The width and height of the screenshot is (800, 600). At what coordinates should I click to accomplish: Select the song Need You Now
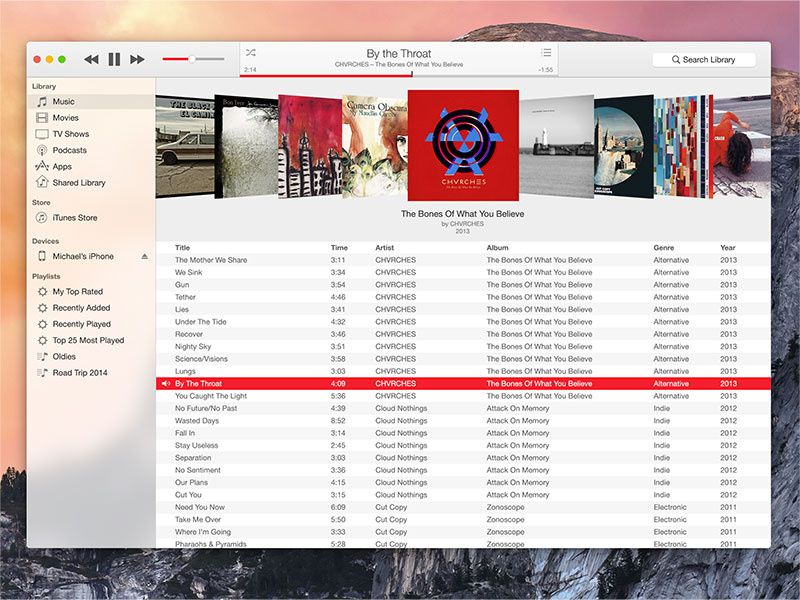pyautogui.click(x=463, y=507)
